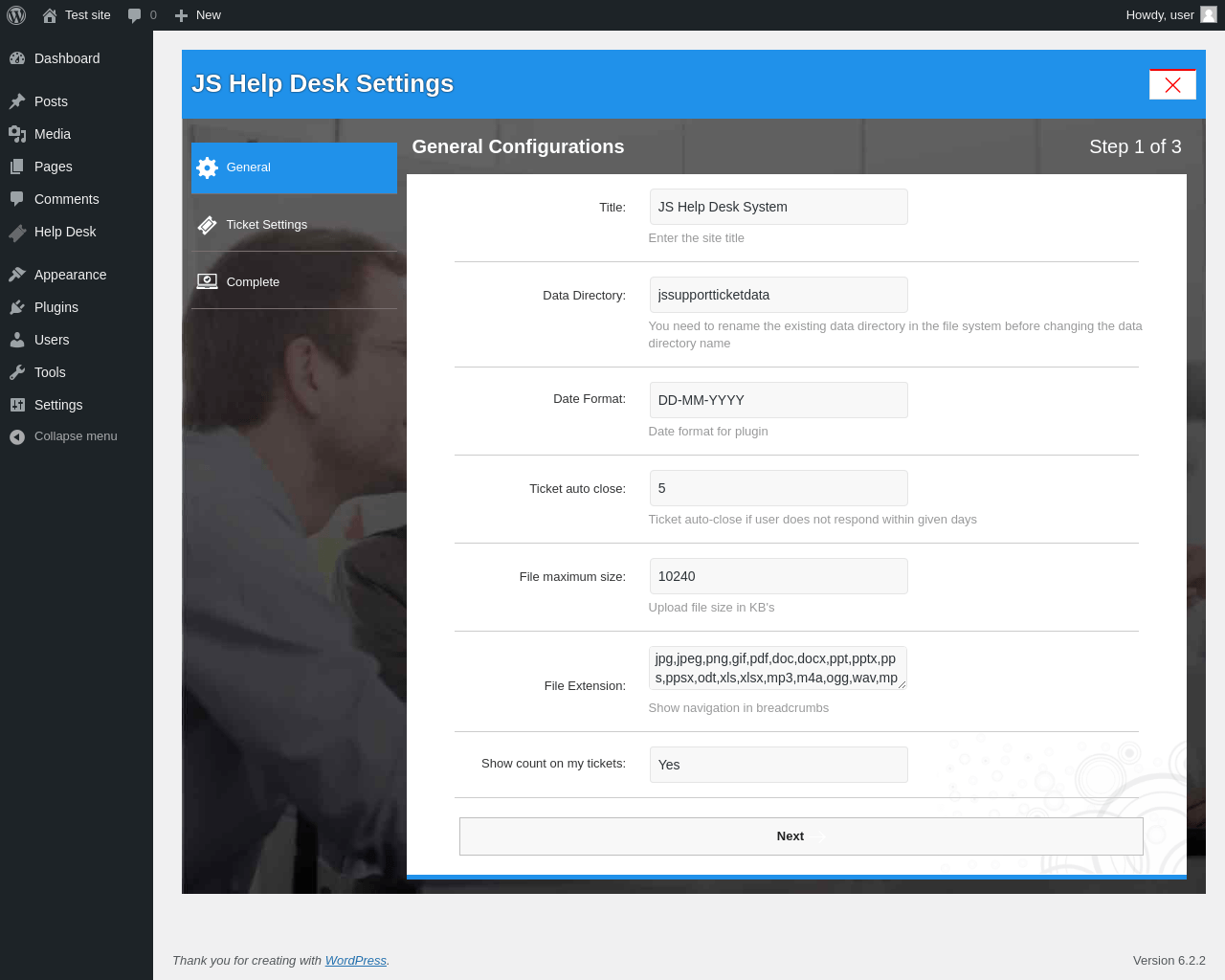Click the Enter the site title hint

[697, 238]
